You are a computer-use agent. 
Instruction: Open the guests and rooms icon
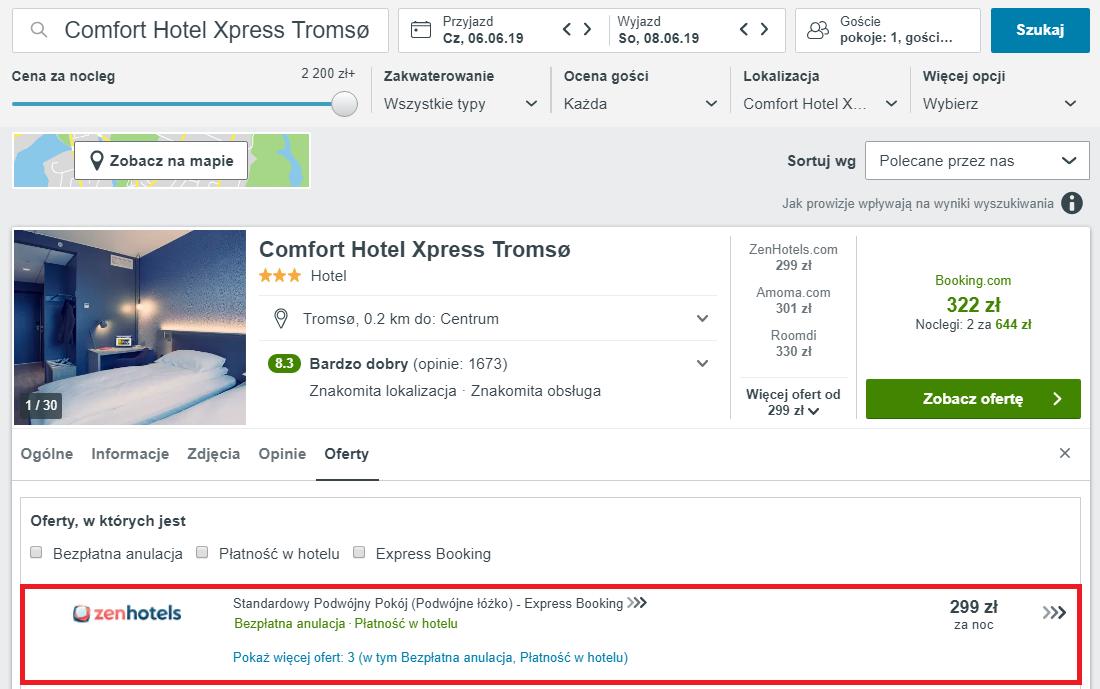click(x=817, y=30)
